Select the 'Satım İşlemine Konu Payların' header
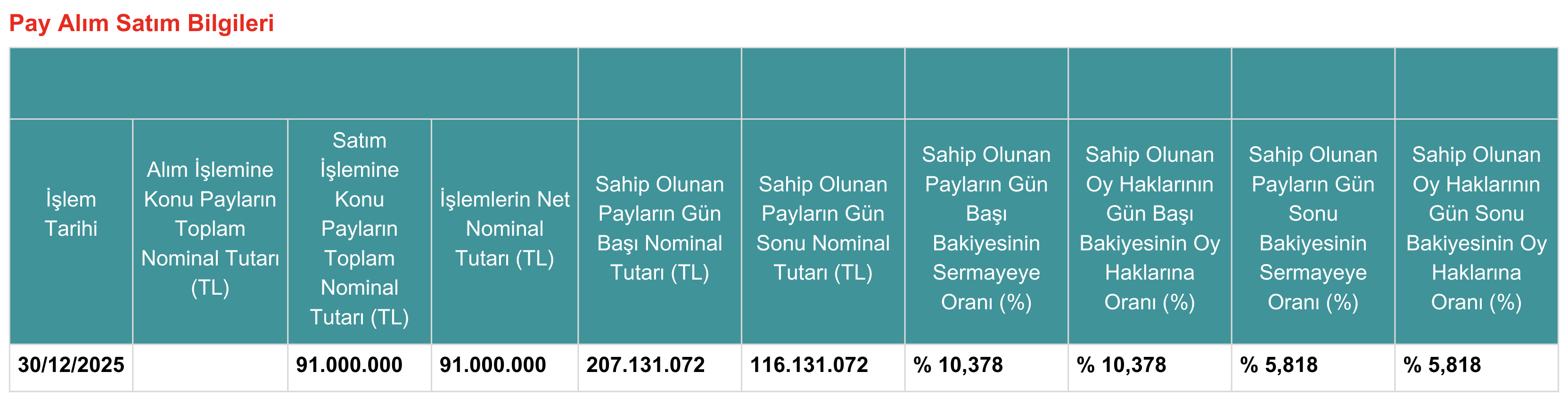This screenshot has width=1568, height=405. (359, 228)
